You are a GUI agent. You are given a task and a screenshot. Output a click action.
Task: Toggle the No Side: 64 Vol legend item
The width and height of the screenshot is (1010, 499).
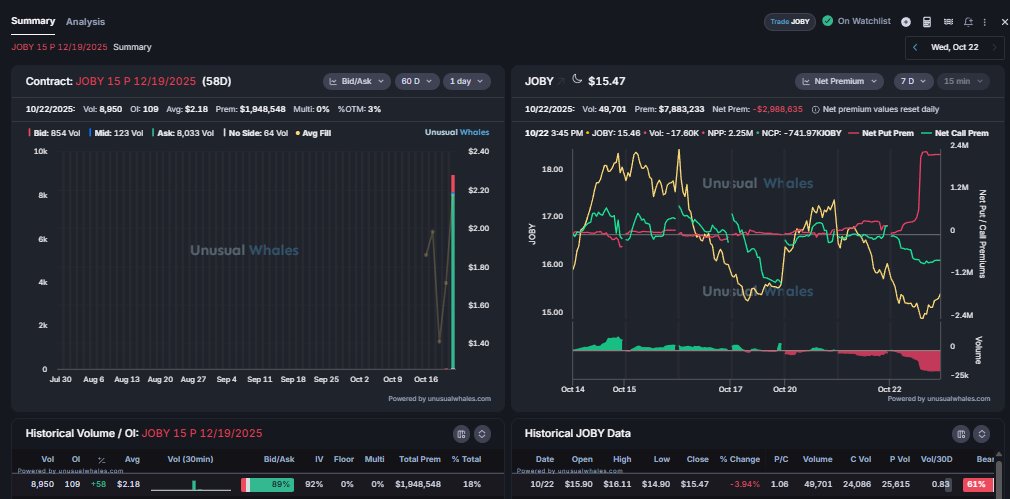pos(255,133)
